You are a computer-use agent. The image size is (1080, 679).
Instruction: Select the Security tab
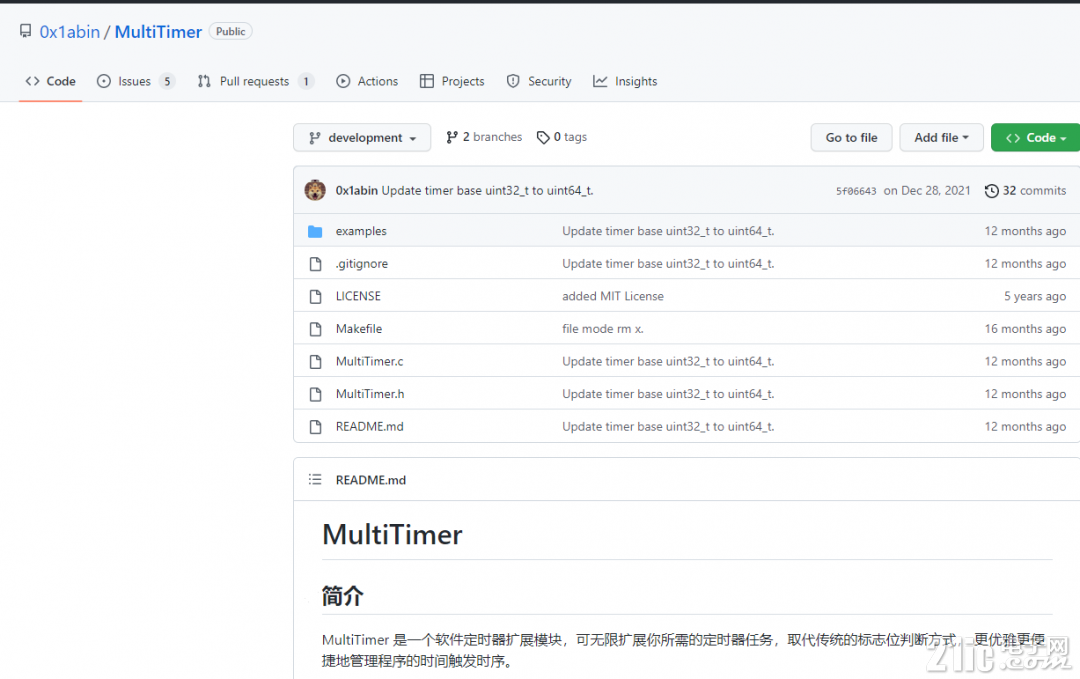(539, 81)
